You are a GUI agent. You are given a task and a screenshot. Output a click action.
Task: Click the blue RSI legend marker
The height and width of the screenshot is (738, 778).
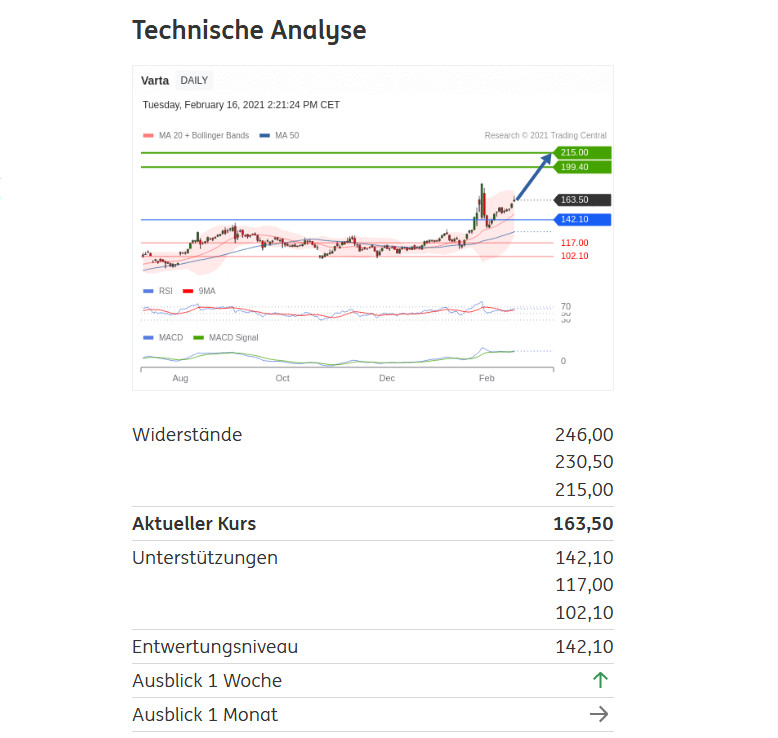tap(148, 291)
